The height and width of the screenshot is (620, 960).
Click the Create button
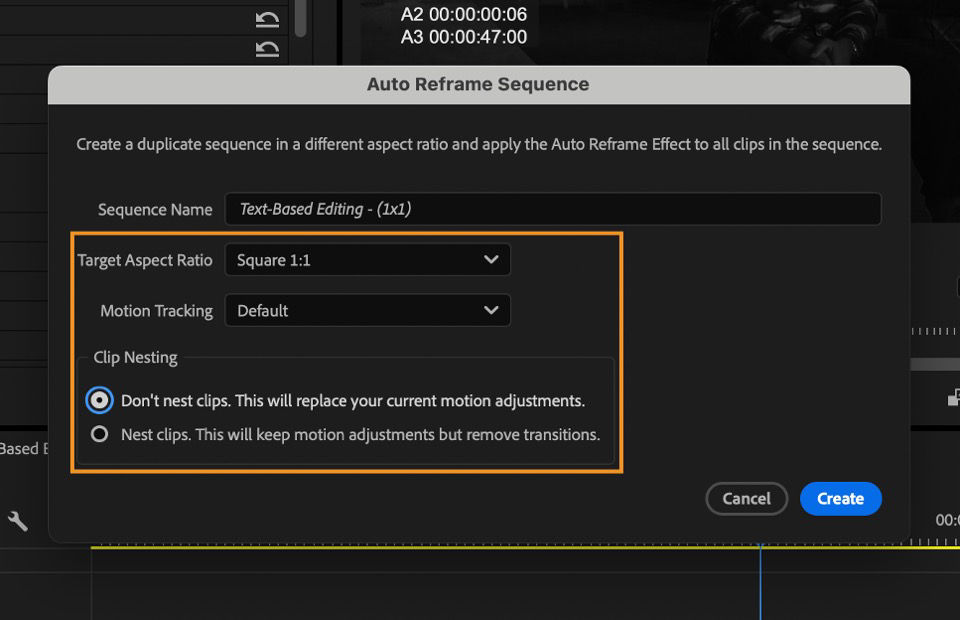pyautogui.click(x=840, y=498)
